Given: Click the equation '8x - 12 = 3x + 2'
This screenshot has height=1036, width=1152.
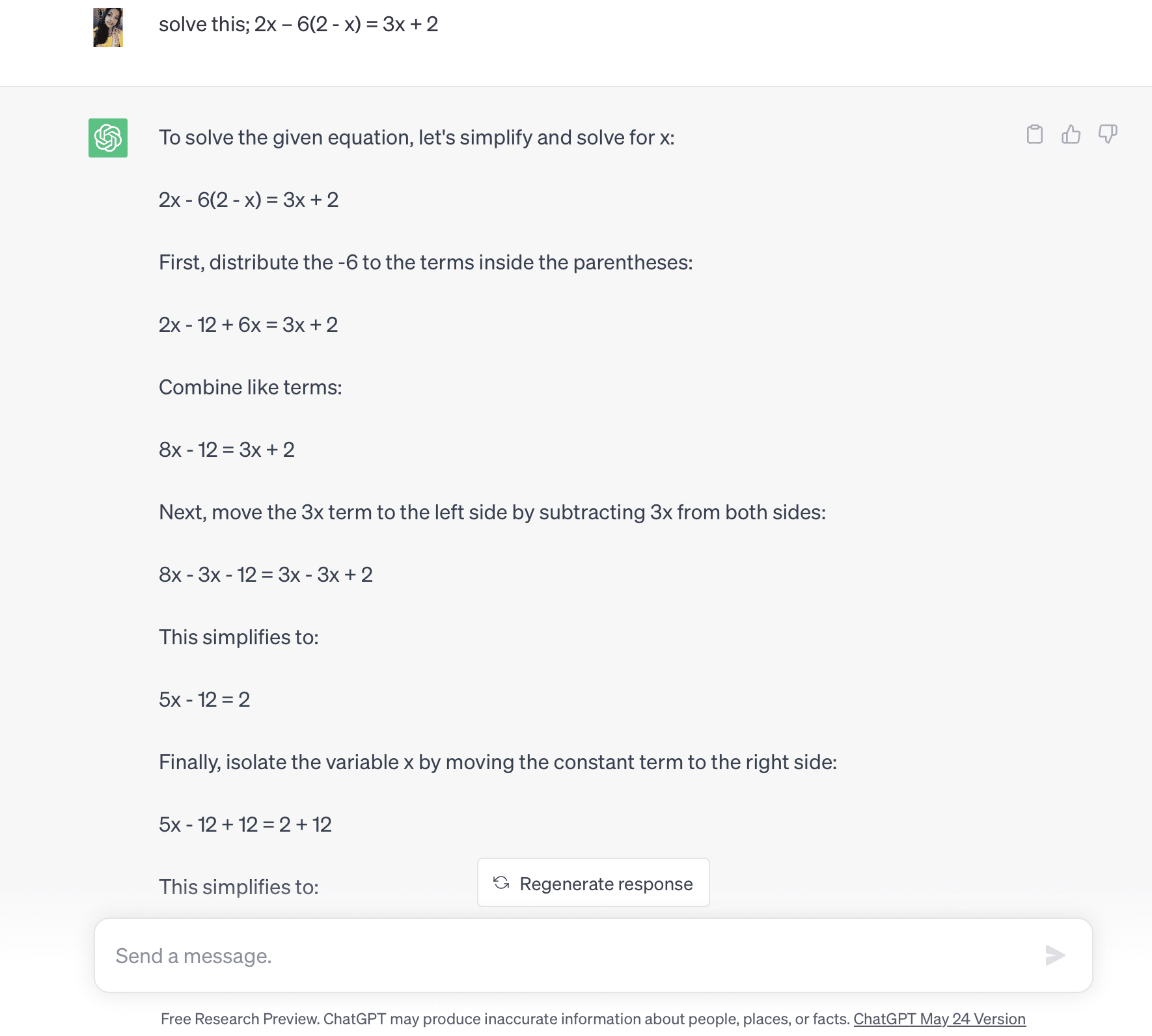Looking at the screenshot, I should [226, 450].
